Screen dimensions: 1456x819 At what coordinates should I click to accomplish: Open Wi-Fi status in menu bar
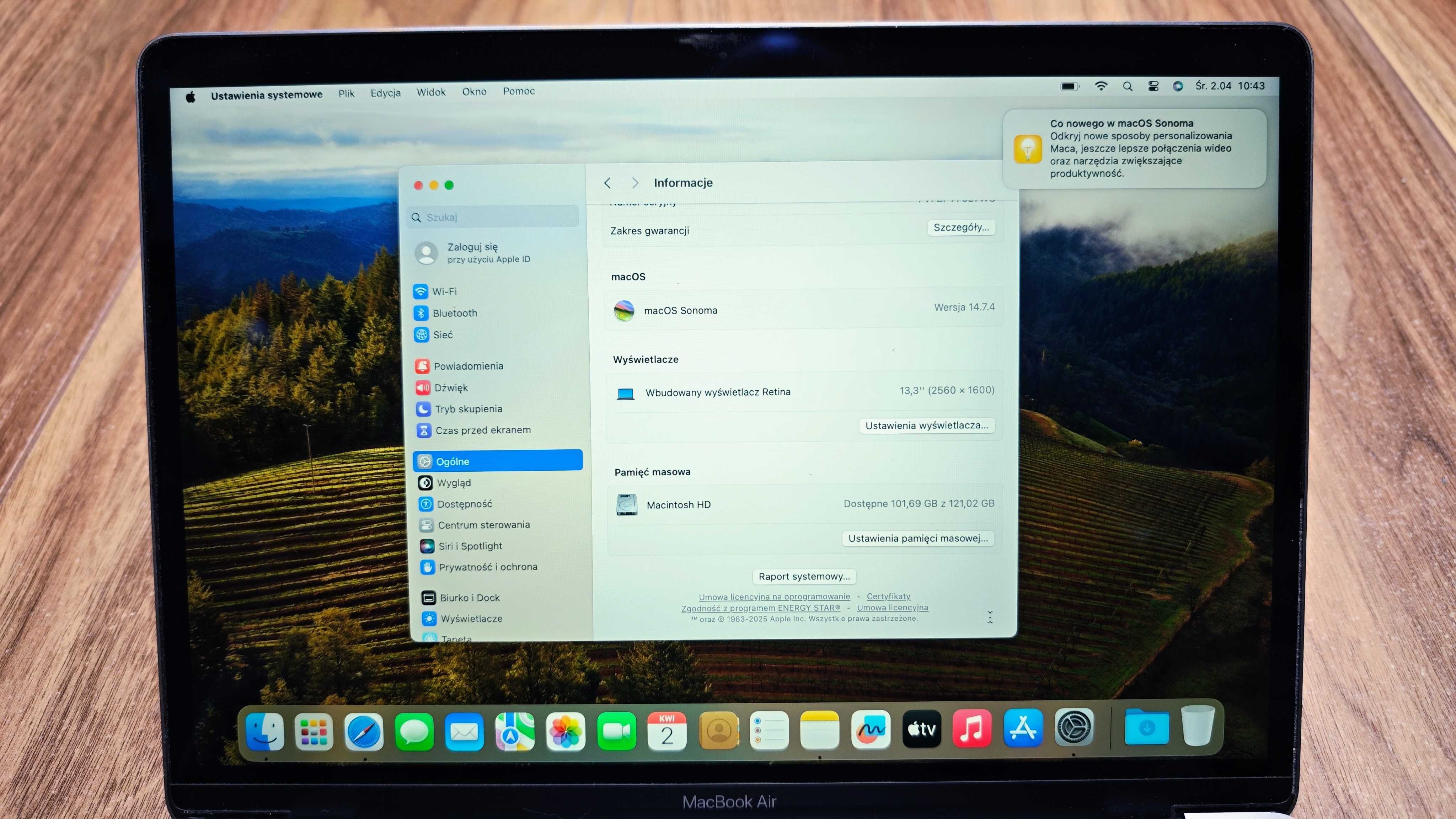click(1101, 86)
